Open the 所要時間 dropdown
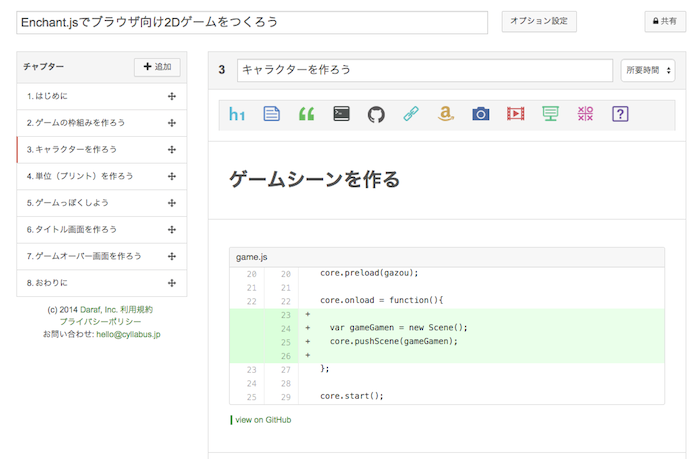Viewport: 700px width, 459px height. tap(648, 70)
